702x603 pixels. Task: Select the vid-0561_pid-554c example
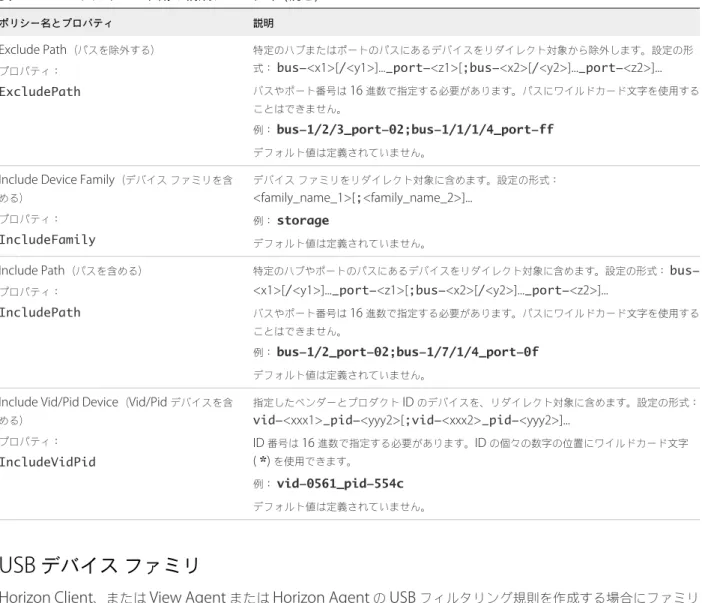340,483
